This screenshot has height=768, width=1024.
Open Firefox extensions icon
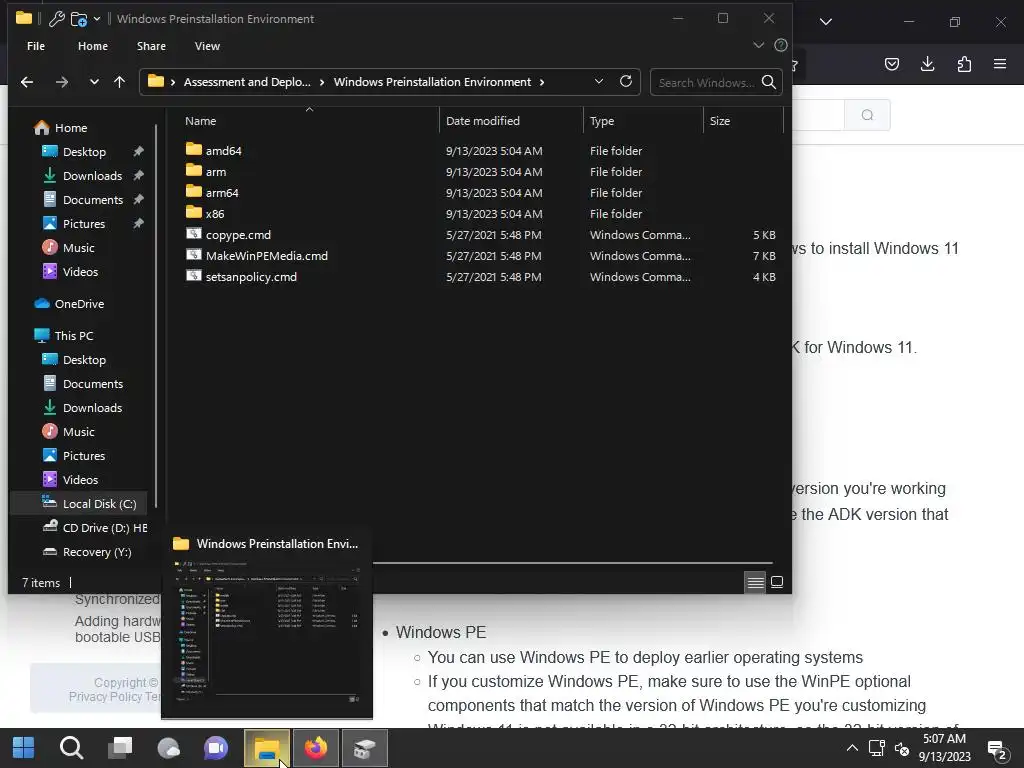click(x=964, y=64)
